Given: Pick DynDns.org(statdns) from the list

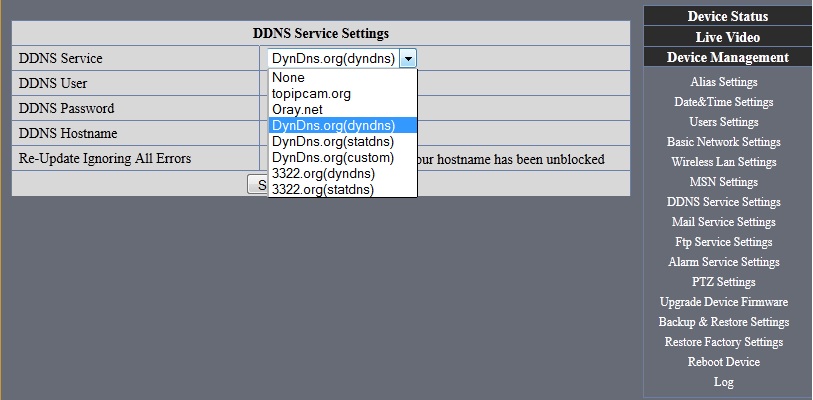Looking at the screenshot, I should pos(342,141).
